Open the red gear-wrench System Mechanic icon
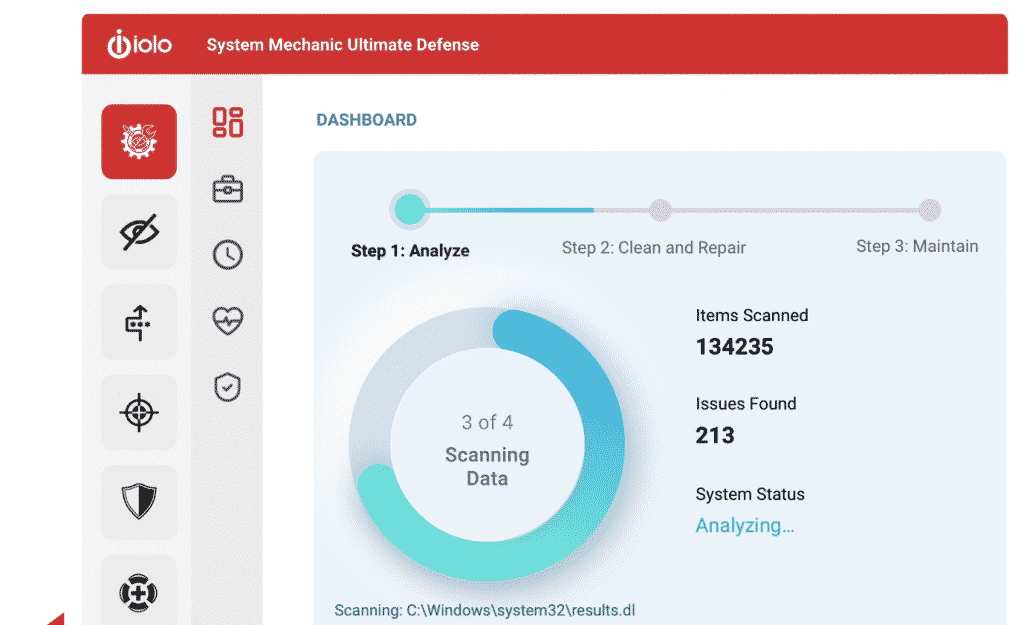Screen dimensions: 1024x625 click(x=139, y=142)
